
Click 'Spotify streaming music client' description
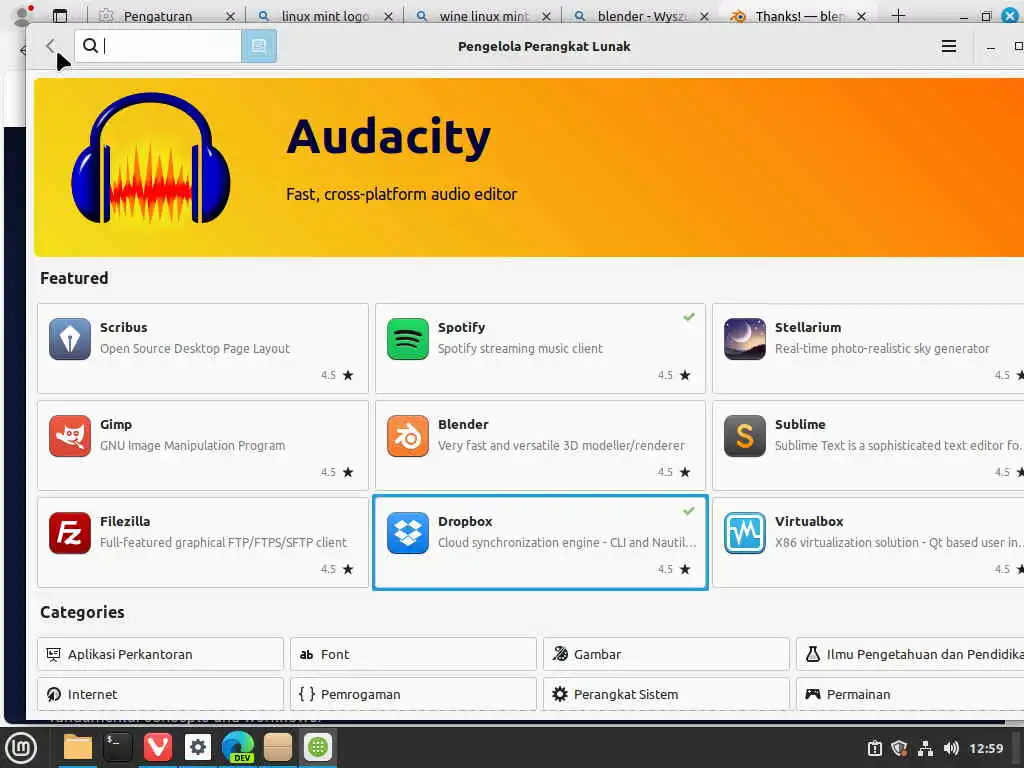tap(520, 349)
